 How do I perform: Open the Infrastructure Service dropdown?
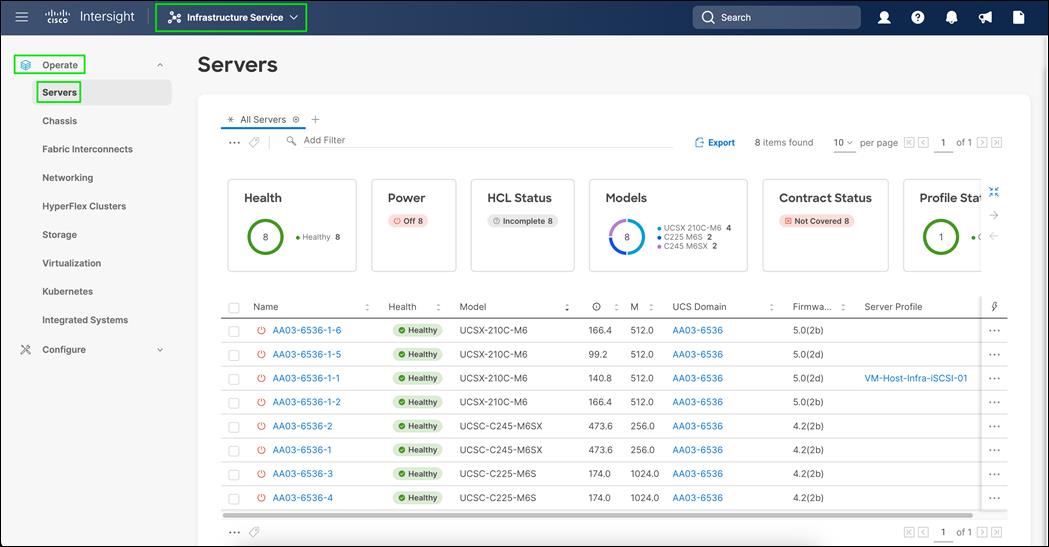tap(231, 17)
